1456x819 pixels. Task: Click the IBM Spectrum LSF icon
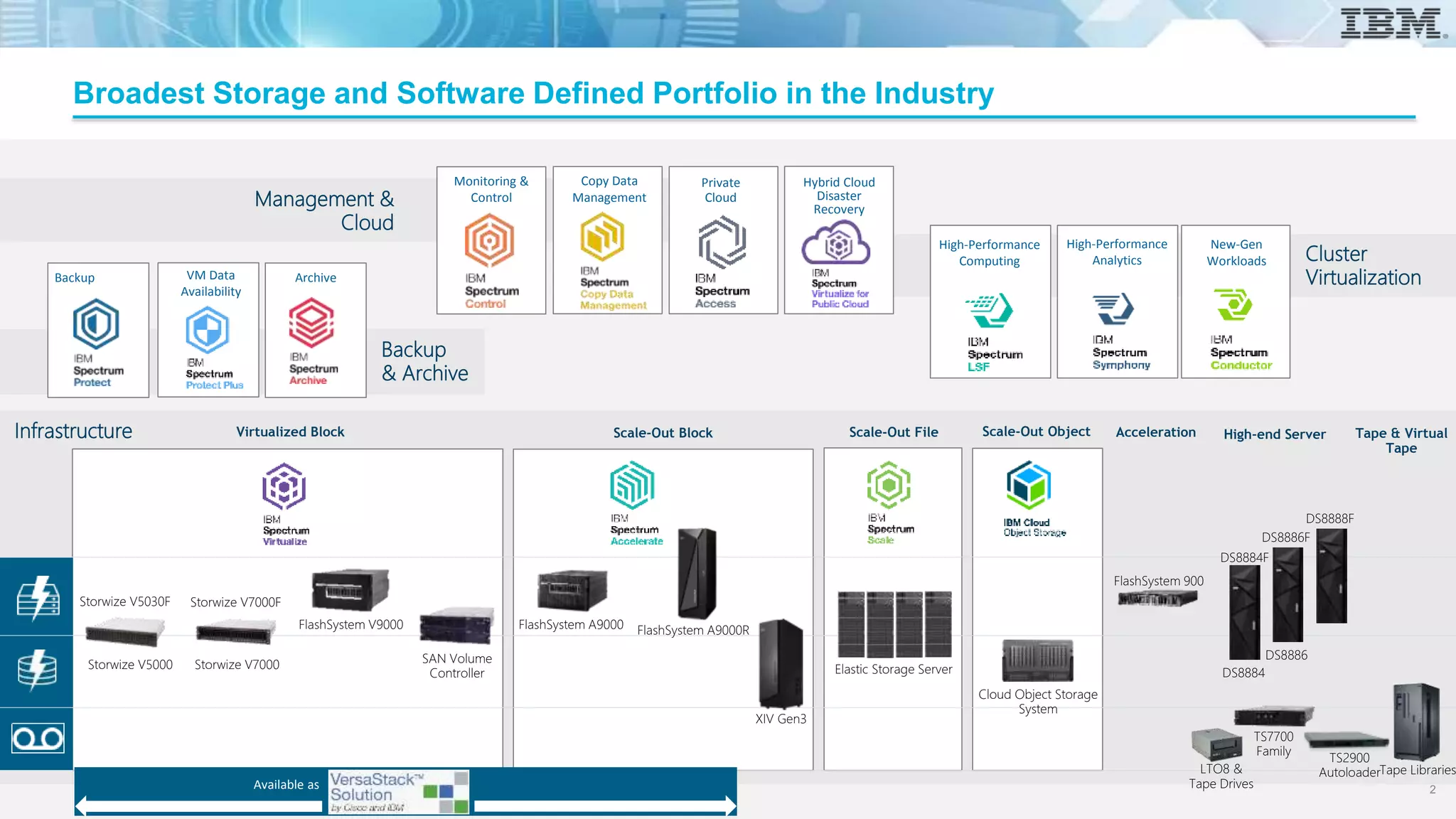click(989, 309)
